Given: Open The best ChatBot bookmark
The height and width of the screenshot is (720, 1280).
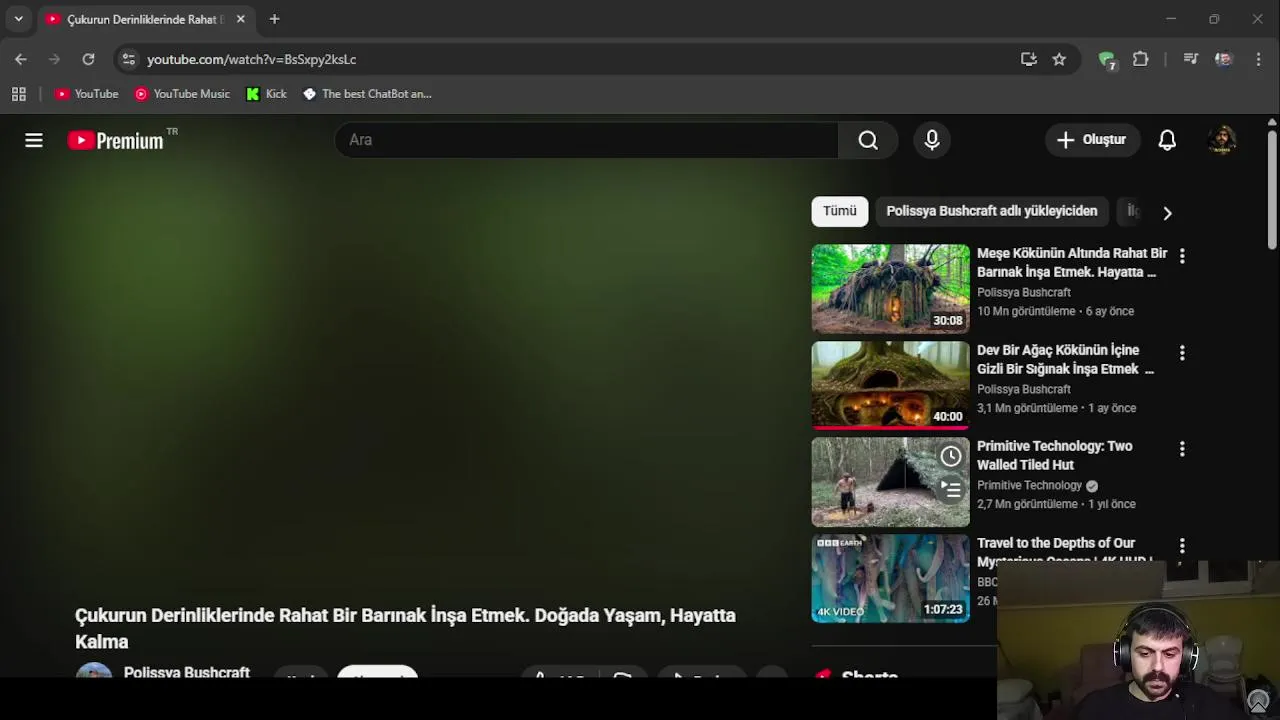Looking at the screenshot, I should click(x=367, y=94).
